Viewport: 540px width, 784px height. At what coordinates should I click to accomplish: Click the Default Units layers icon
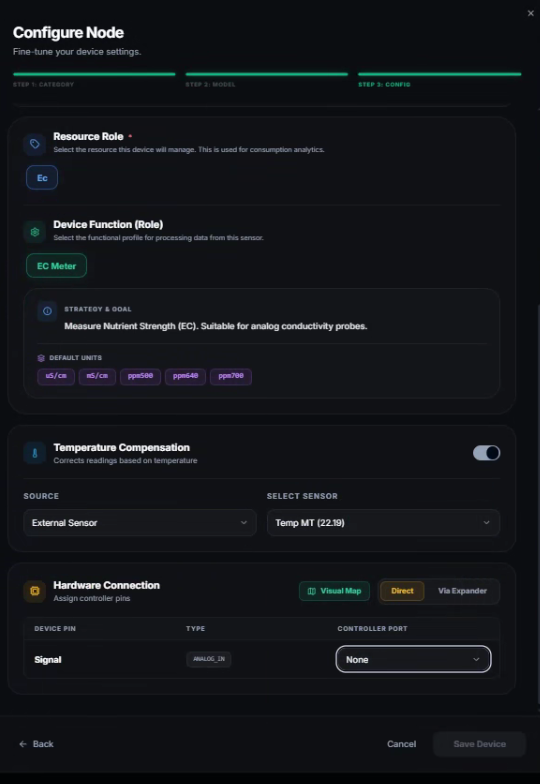(41, 358)
